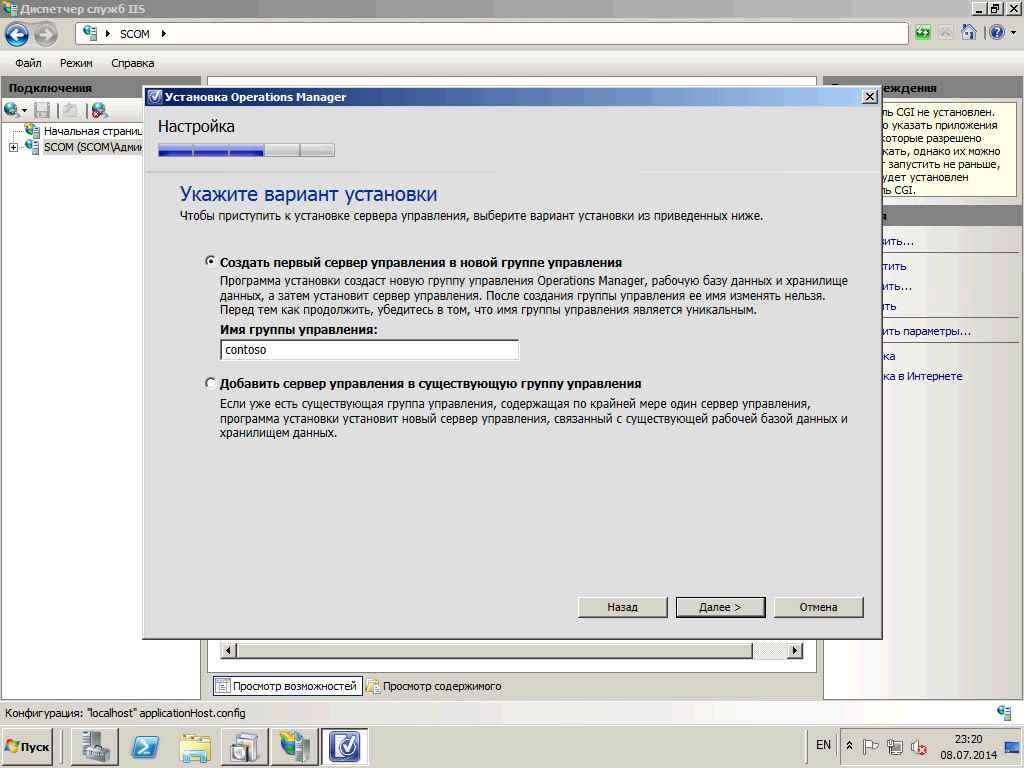Select the SCOM server tree node

click(x=92, y=147)
